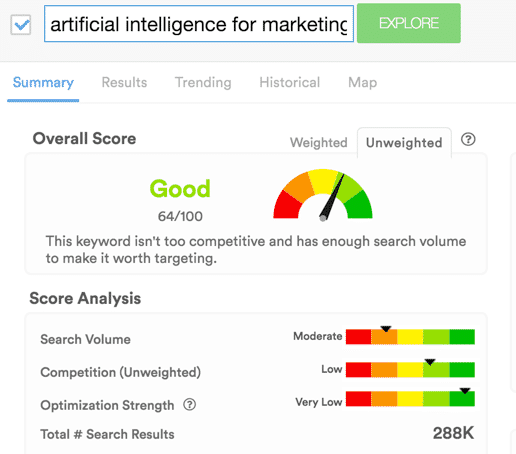Select the green Good score label
The width and height of the screenshot is (516, 454).
coord(180,189)
